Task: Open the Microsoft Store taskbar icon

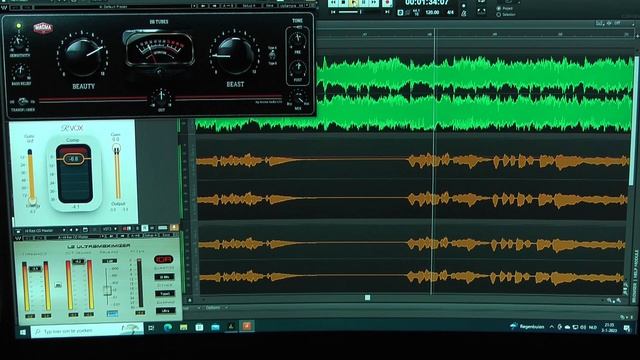Action: point(199,327)
